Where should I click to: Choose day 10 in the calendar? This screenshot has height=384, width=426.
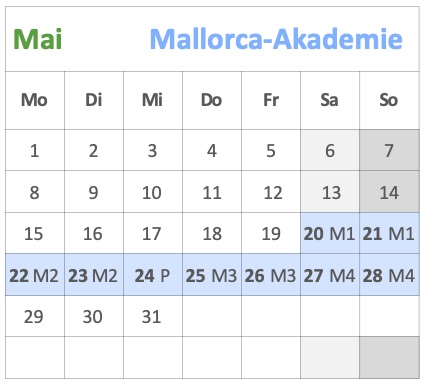tap(153, 192)
